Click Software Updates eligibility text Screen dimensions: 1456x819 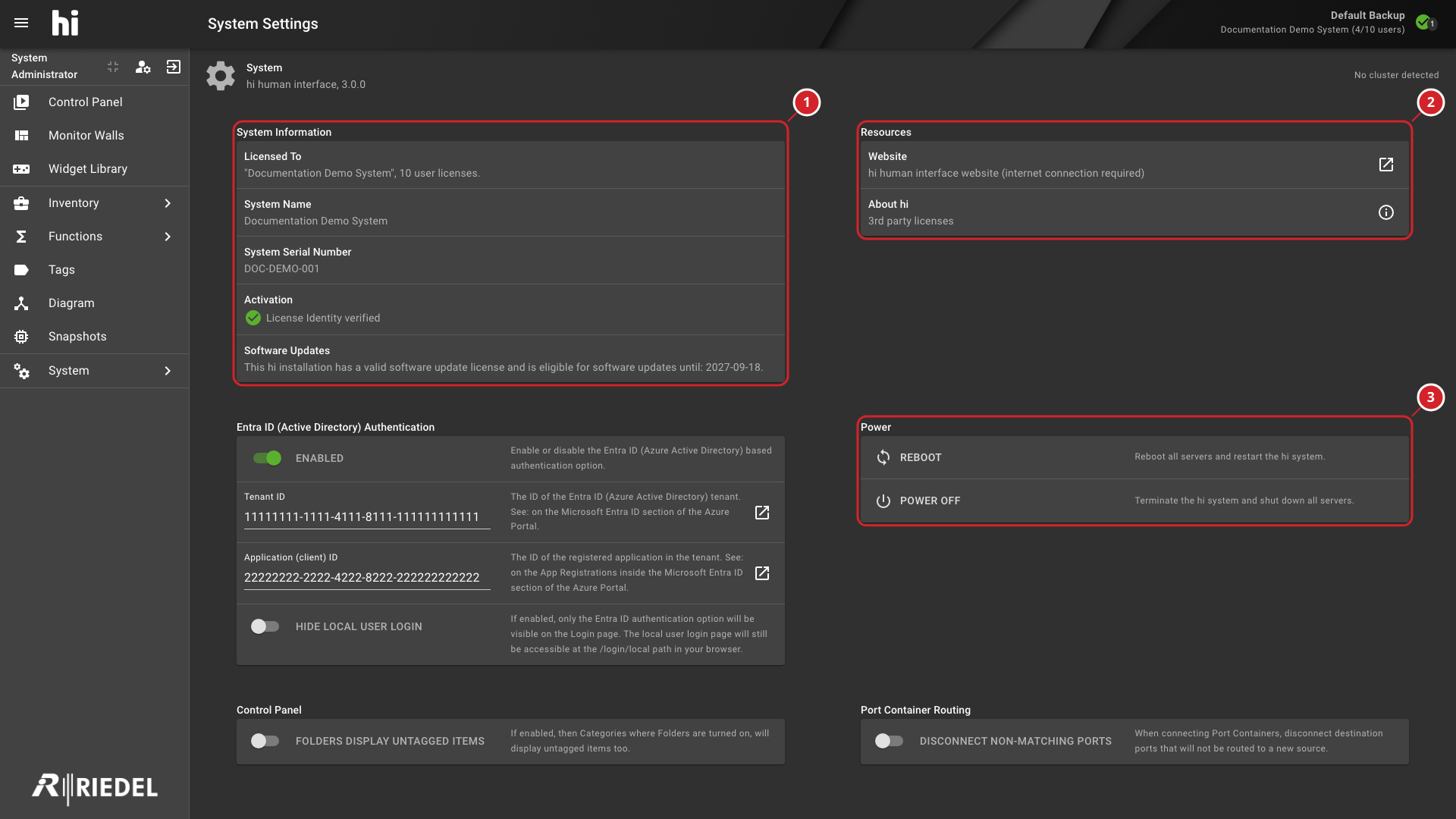pyautogui.click(x=504, y=367)
